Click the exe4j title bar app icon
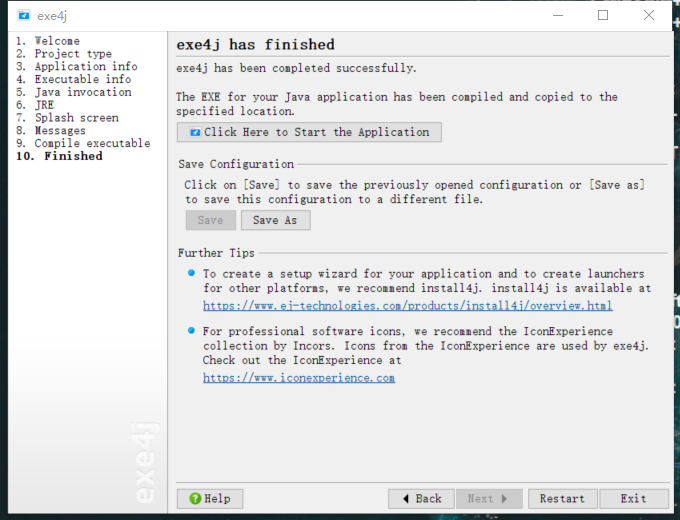This screenshot has height=520, width=680. [22, 16]
